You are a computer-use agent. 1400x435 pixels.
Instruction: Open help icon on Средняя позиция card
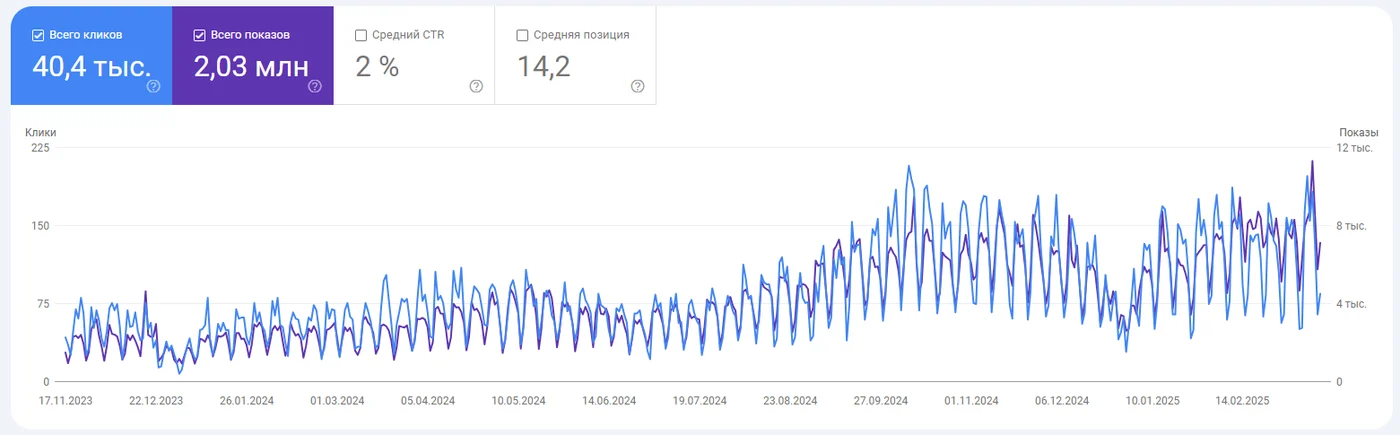(638, 86)
